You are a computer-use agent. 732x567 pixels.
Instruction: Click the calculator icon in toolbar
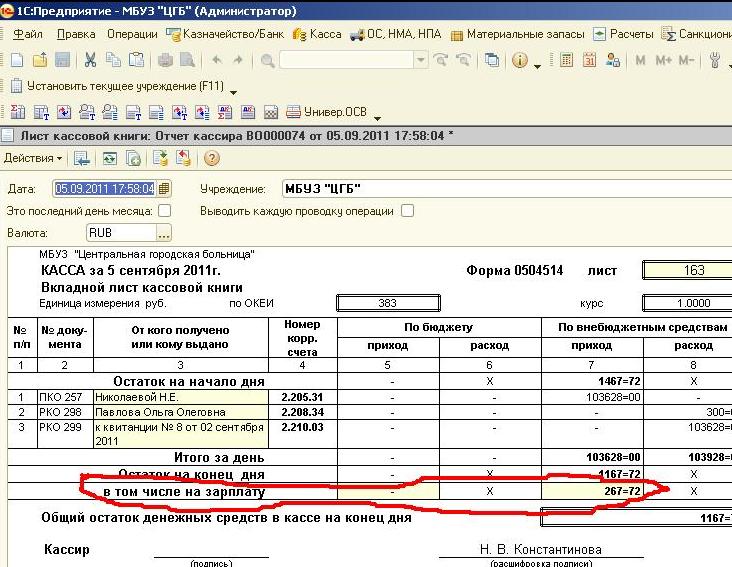click(x=567, y=60)
